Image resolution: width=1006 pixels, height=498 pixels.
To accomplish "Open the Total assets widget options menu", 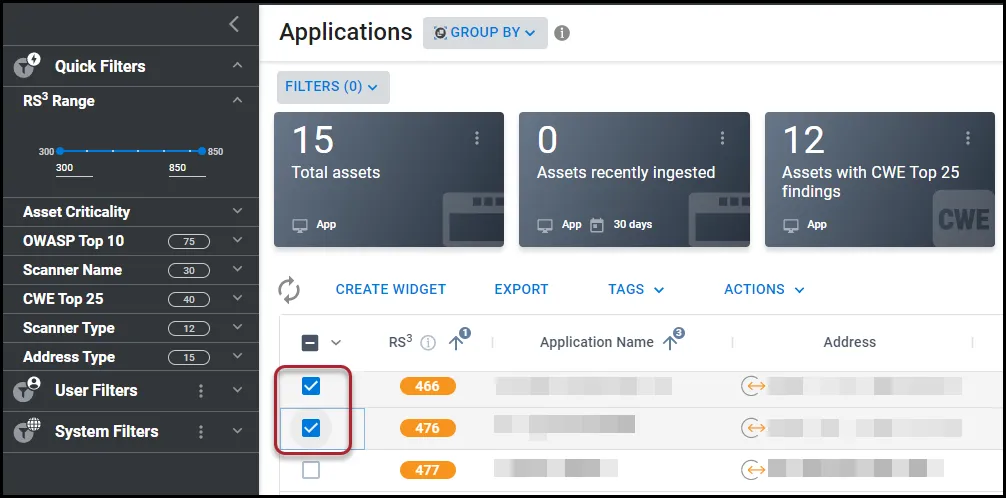I will 477,138.
